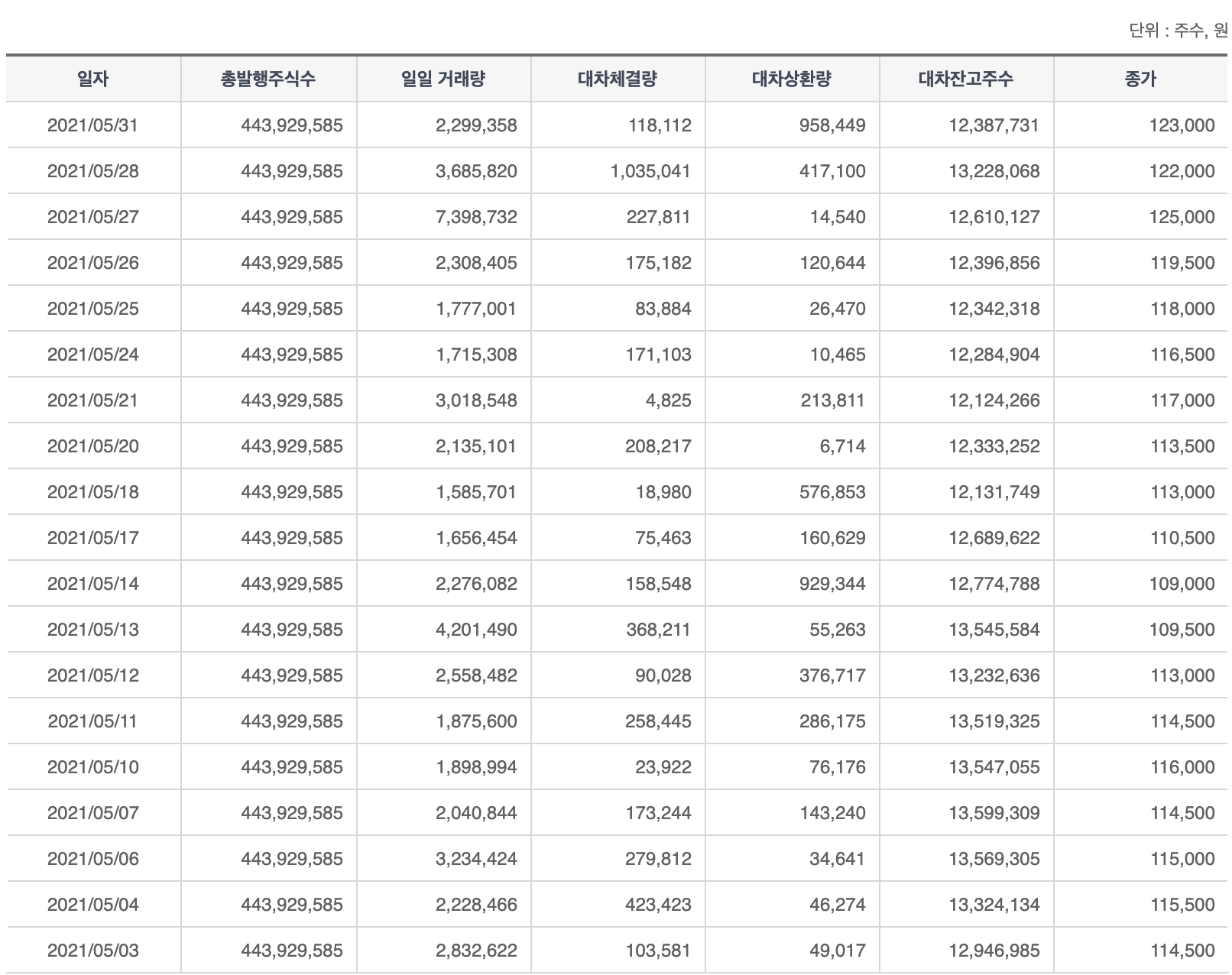The image size is (1232, 975).
Task: Click trading volume value 2,299,358
Action: 476,125
